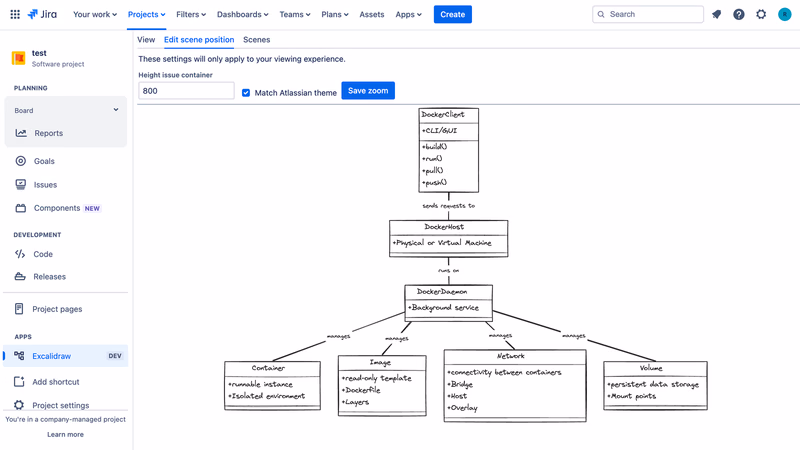Expand the Board dropdown chevron
Screen dimensions: 800x450
(x=116, y=110)
